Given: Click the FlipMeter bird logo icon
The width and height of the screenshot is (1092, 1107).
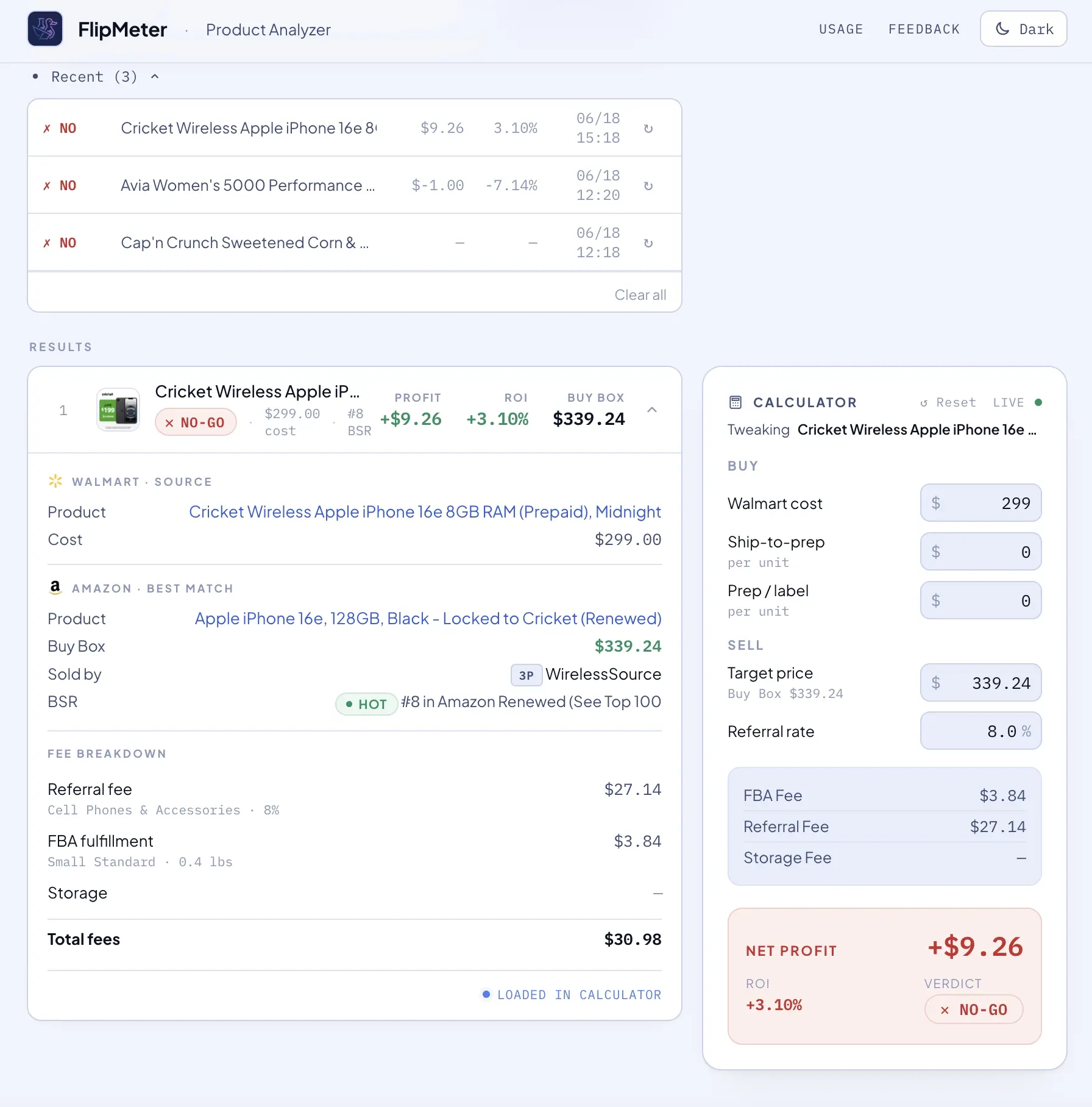Looking at the screenshot, I should tap(45, 29).
